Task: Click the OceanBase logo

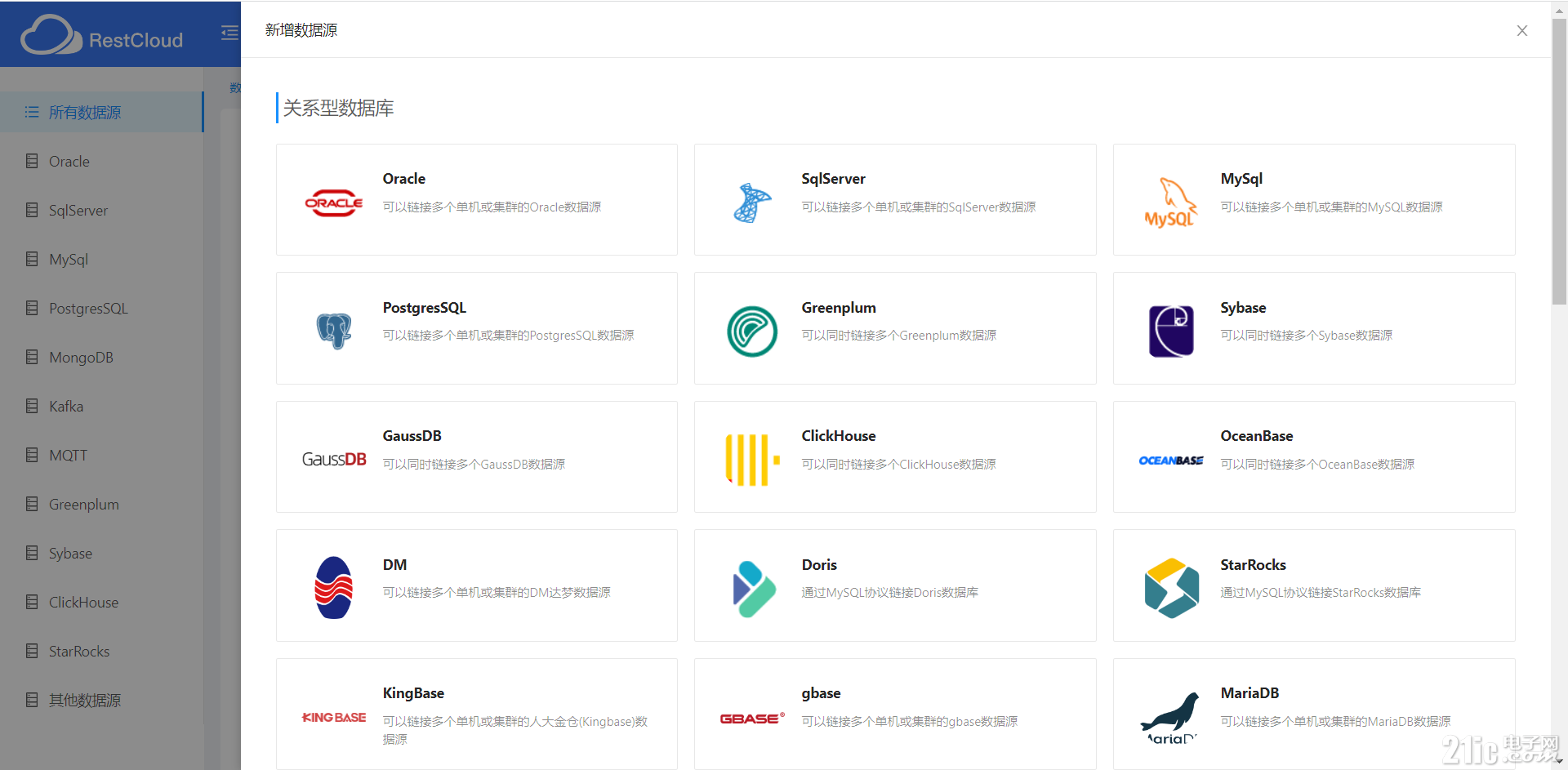Action: (1171, 461)
